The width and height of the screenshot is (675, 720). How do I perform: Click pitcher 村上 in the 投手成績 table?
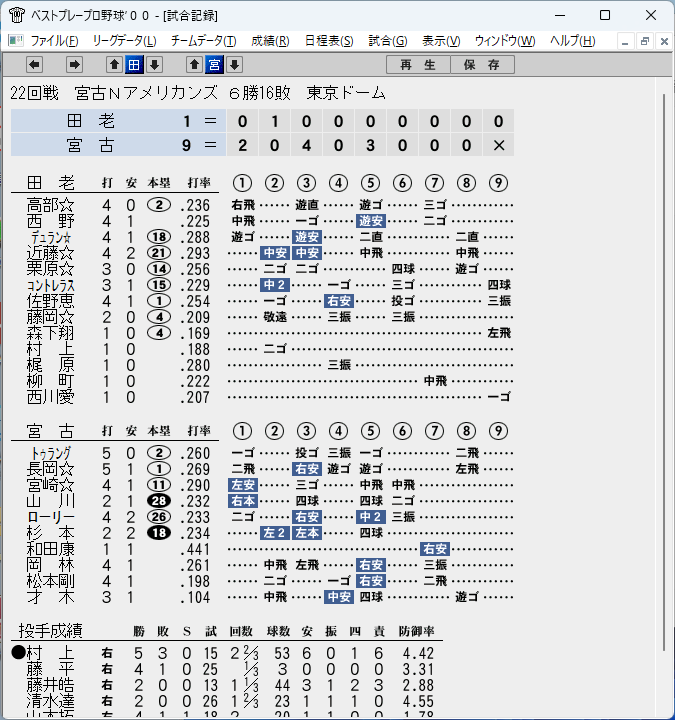coord(51,653)
